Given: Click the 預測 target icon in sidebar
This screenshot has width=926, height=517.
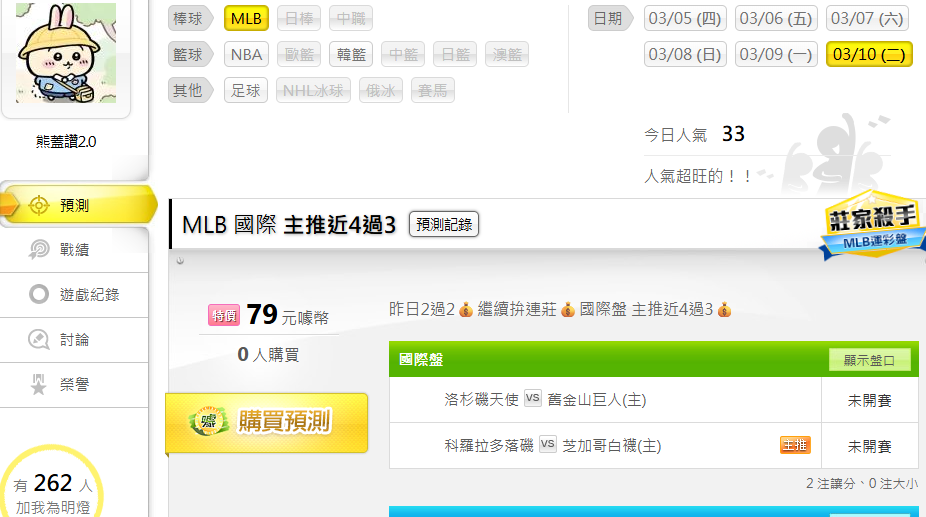Looking at the screenshot, I should click(x=39, y=206).
